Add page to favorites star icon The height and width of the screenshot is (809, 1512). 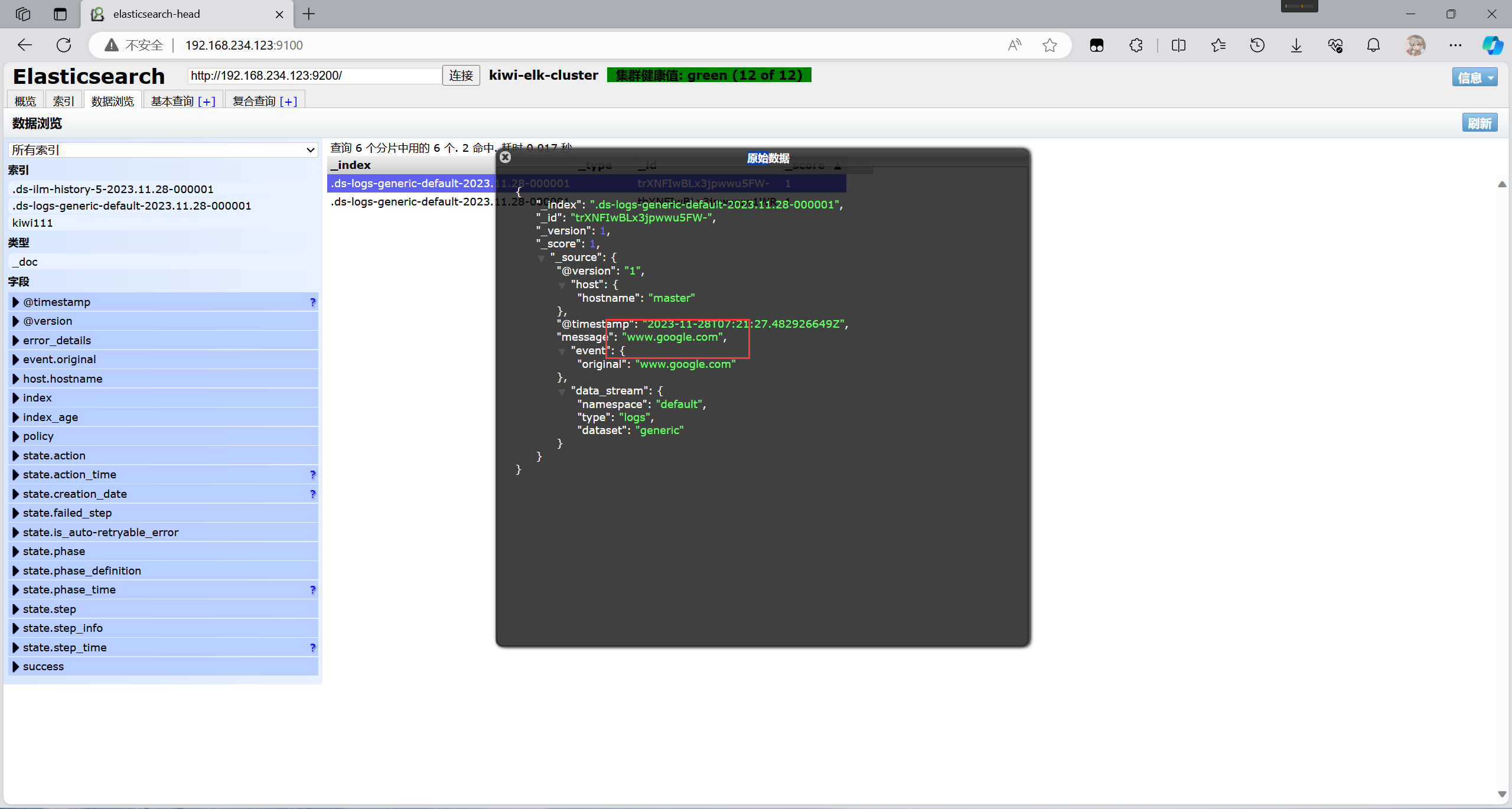pyautogui.click(x=1050, y=45)
